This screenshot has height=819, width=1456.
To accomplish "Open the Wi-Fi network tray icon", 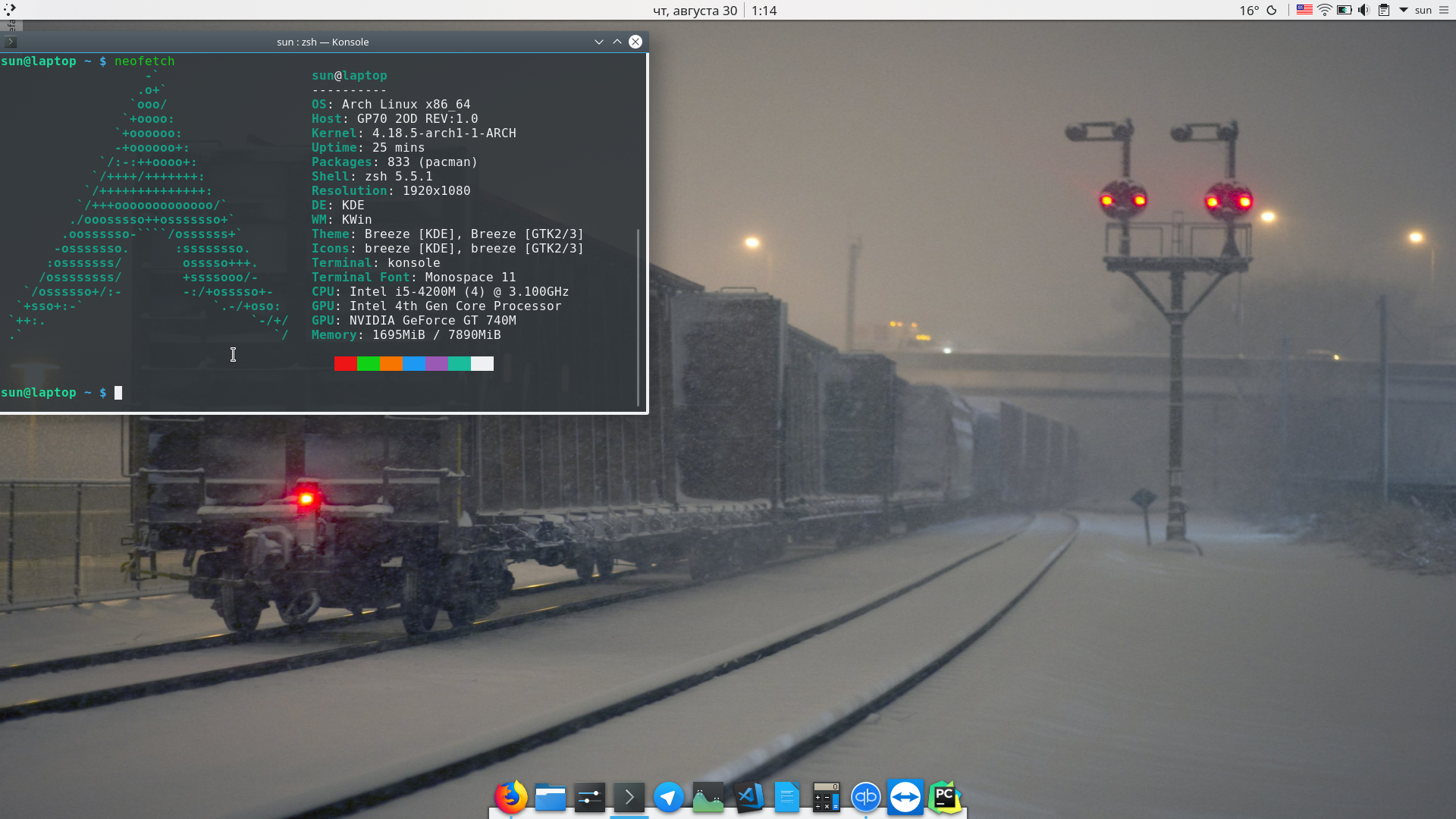I will click(1325, 10).
